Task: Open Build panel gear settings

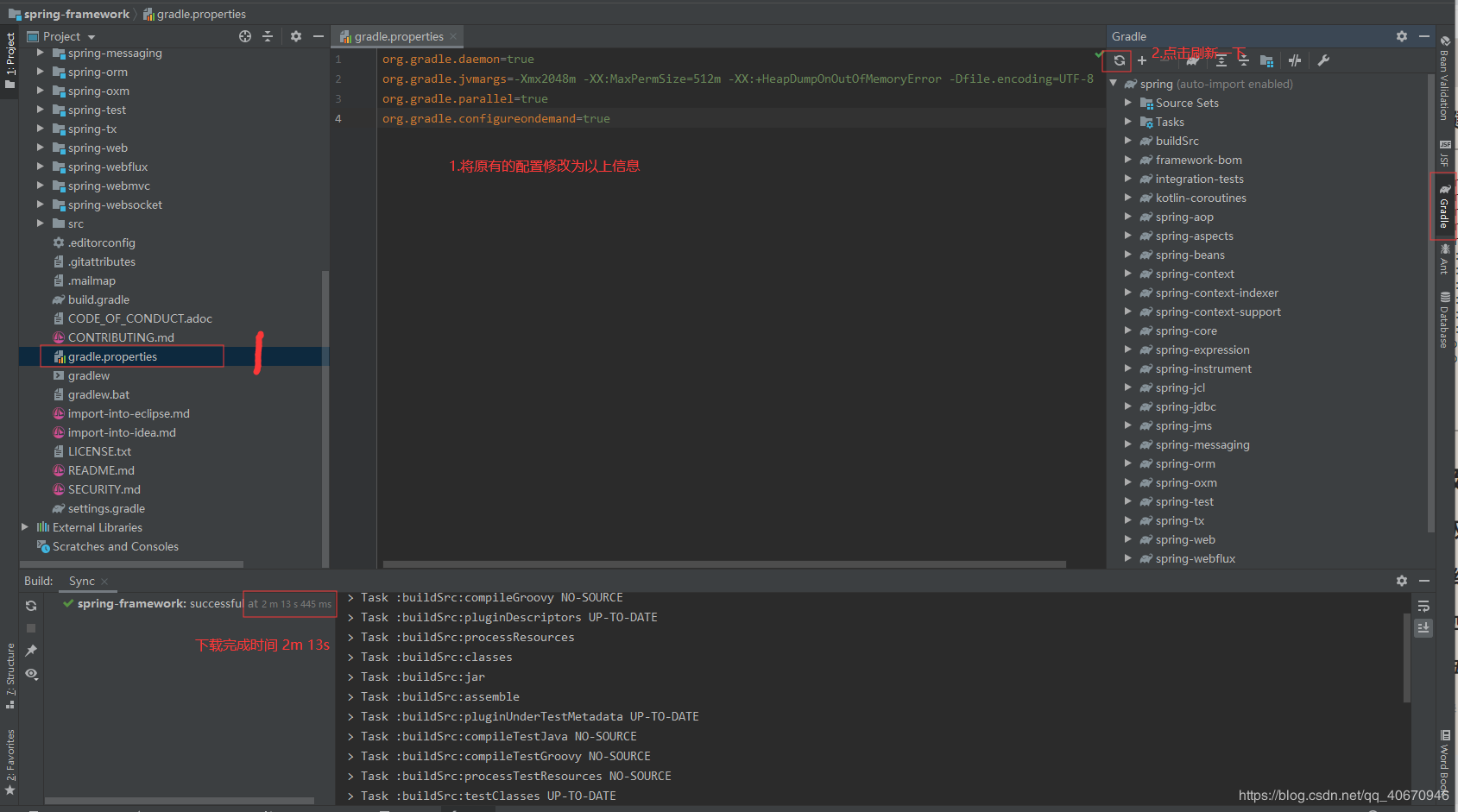Action: (1402, 581)
